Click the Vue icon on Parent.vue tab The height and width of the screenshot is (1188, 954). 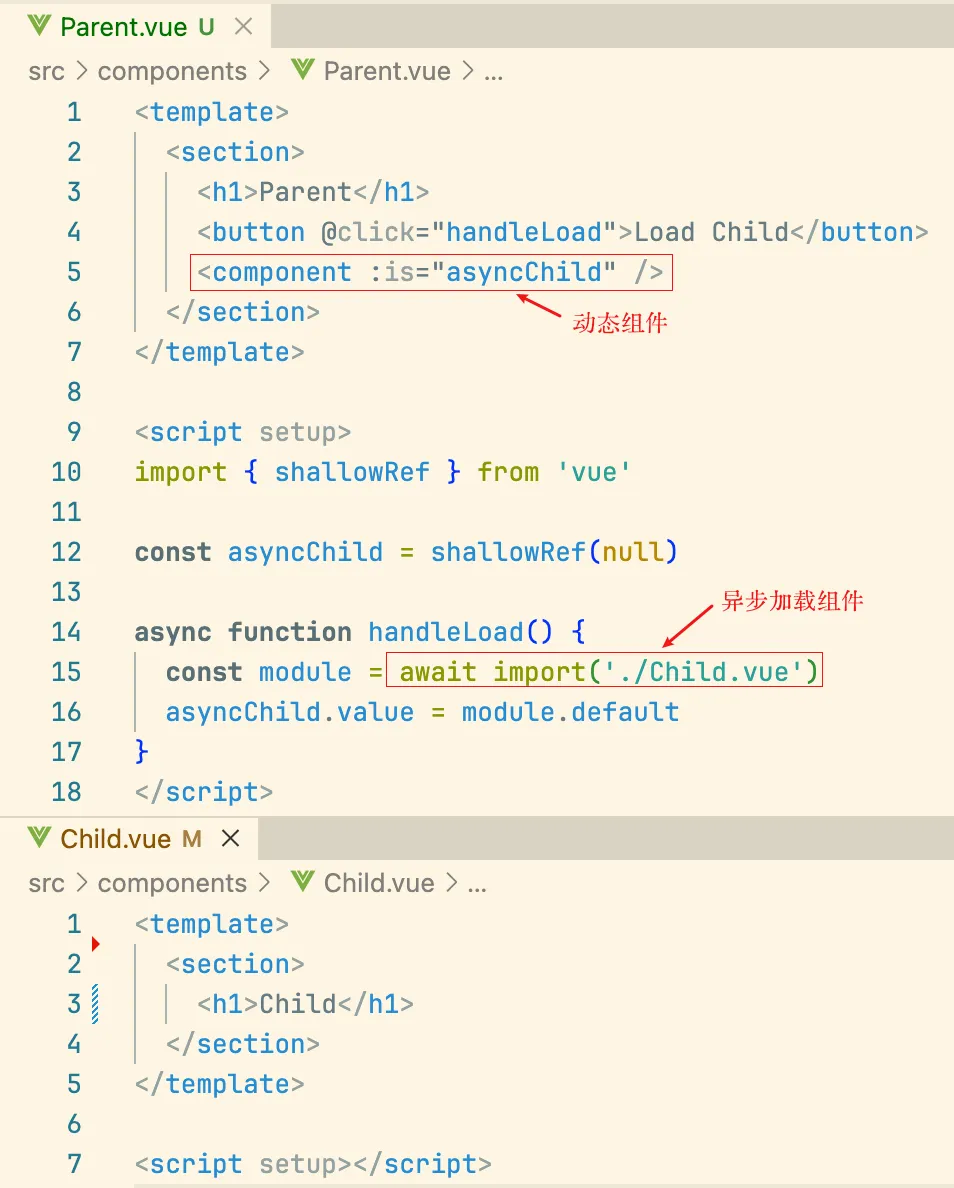pyautogui.click(x=39, y=27)
